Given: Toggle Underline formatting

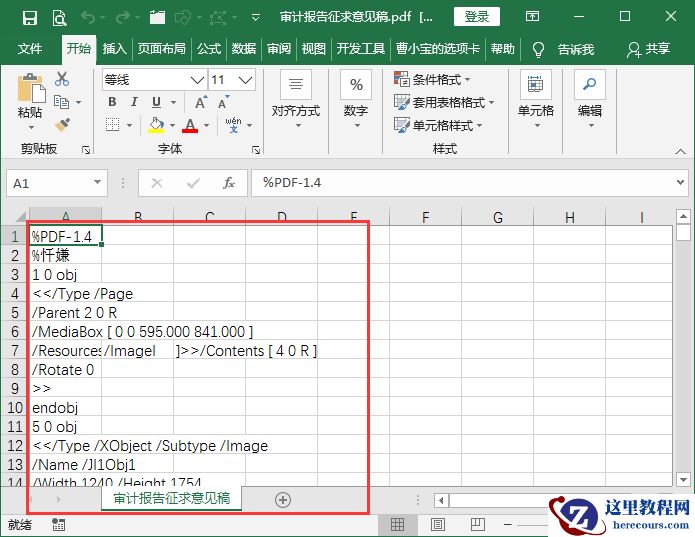Looking at the screenshot, I should (157, 102).
